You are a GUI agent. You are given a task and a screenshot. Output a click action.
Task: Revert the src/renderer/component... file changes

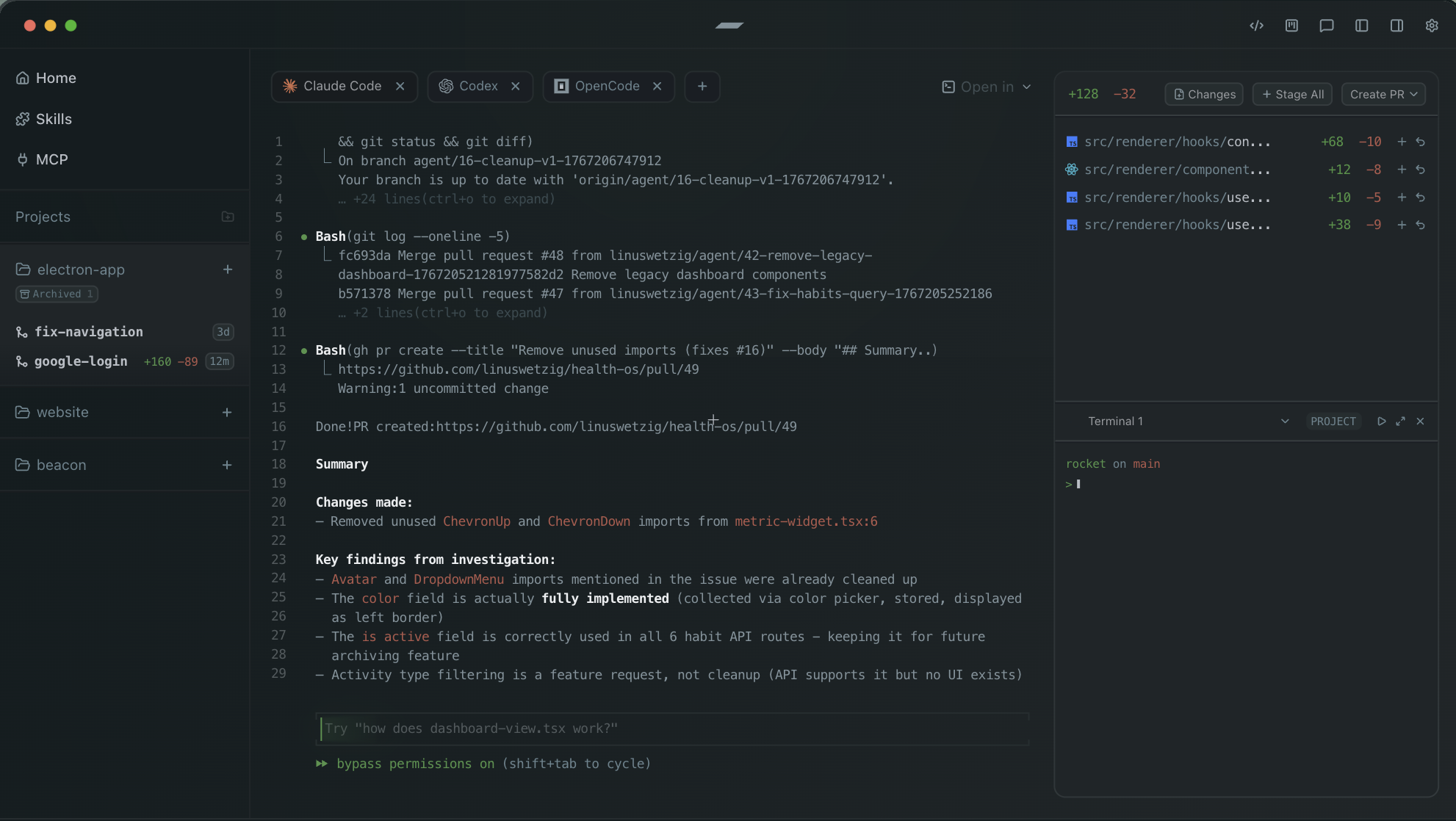pyautogui.click(x=1421, y=170)
